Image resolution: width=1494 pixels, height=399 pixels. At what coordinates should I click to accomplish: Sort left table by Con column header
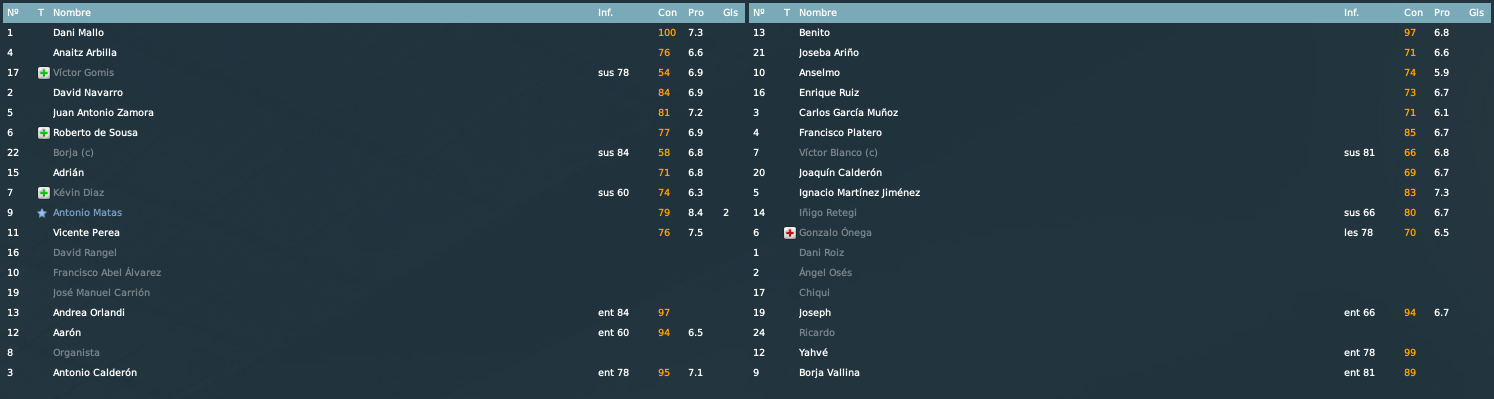click(x=667, y=13)
